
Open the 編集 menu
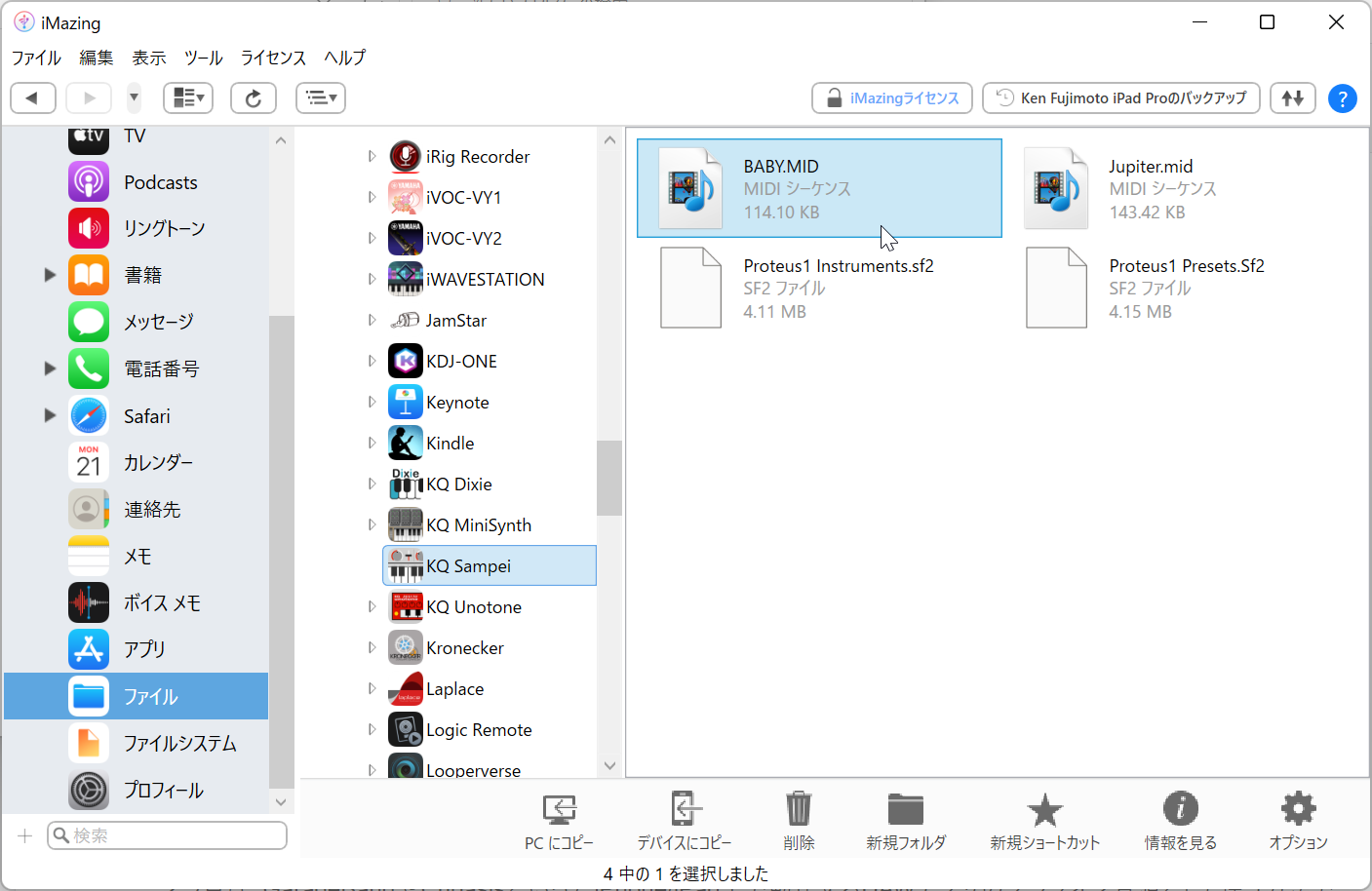click(97, 58)
